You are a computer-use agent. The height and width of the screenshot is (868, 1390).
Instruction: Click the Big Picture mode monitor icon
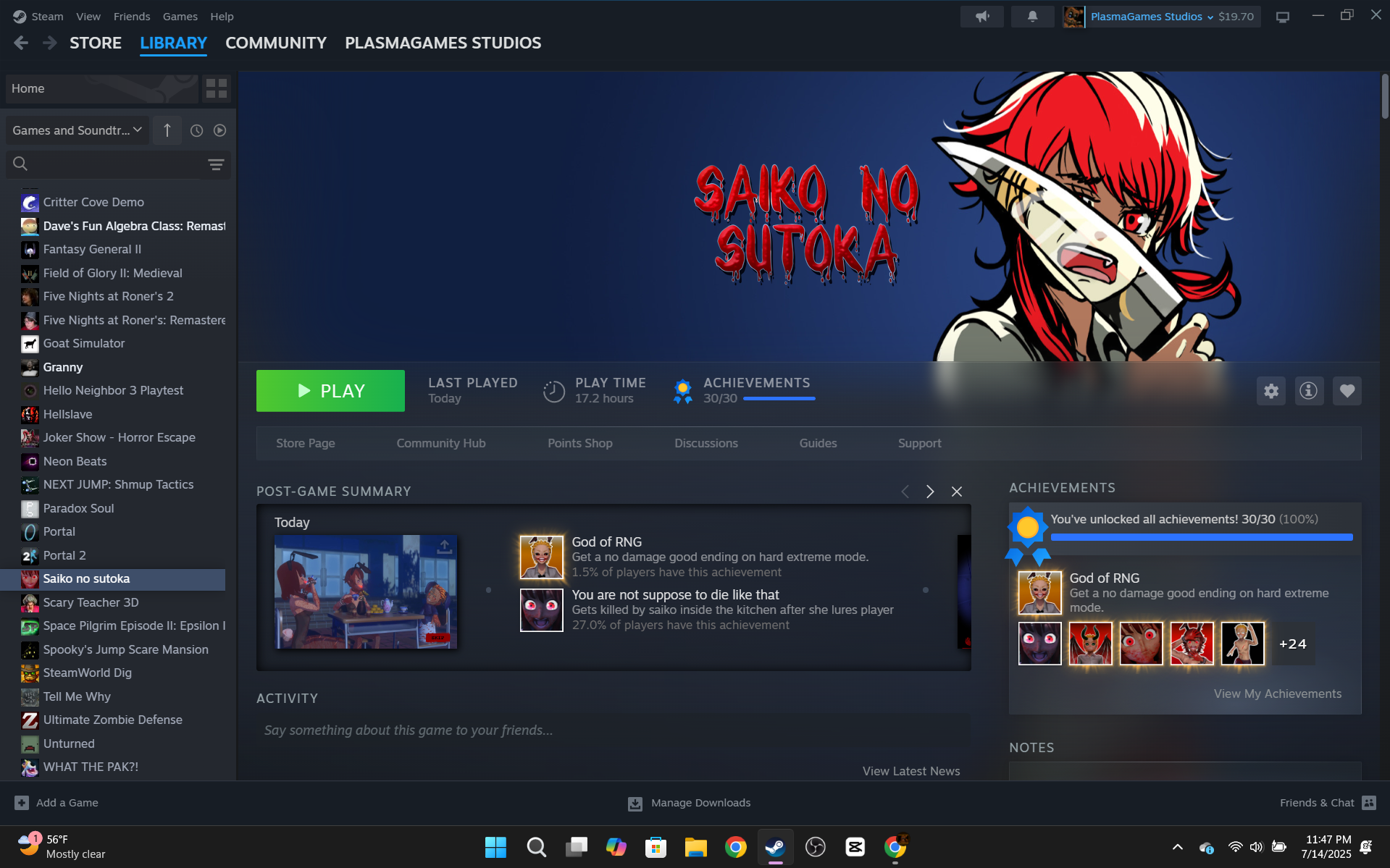coord(1282,17)
